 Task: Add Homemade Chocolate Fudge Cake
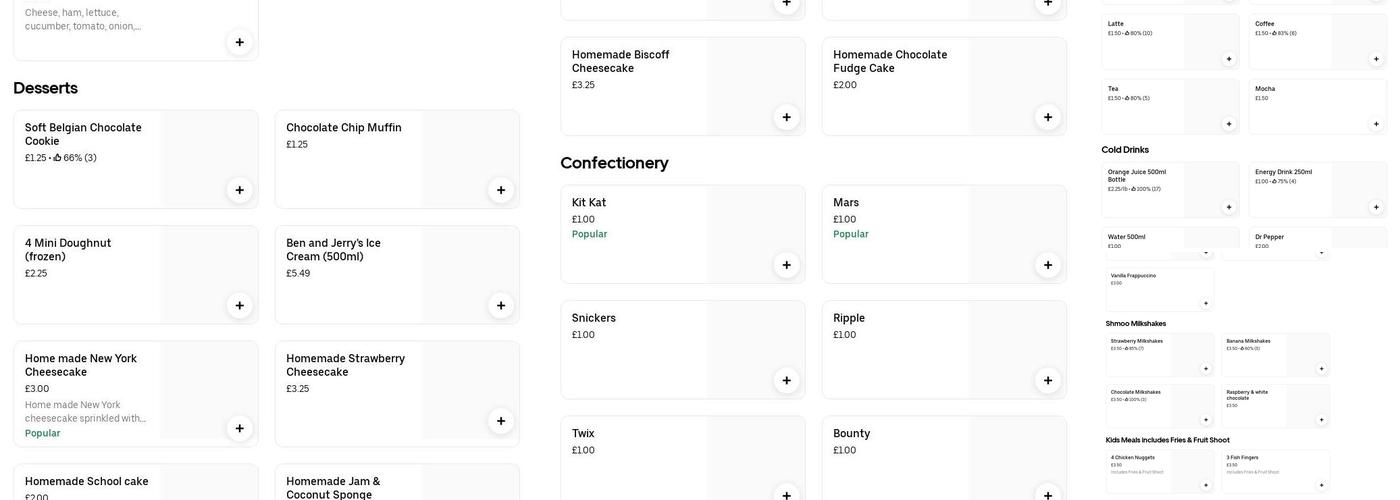point(1048,117)
